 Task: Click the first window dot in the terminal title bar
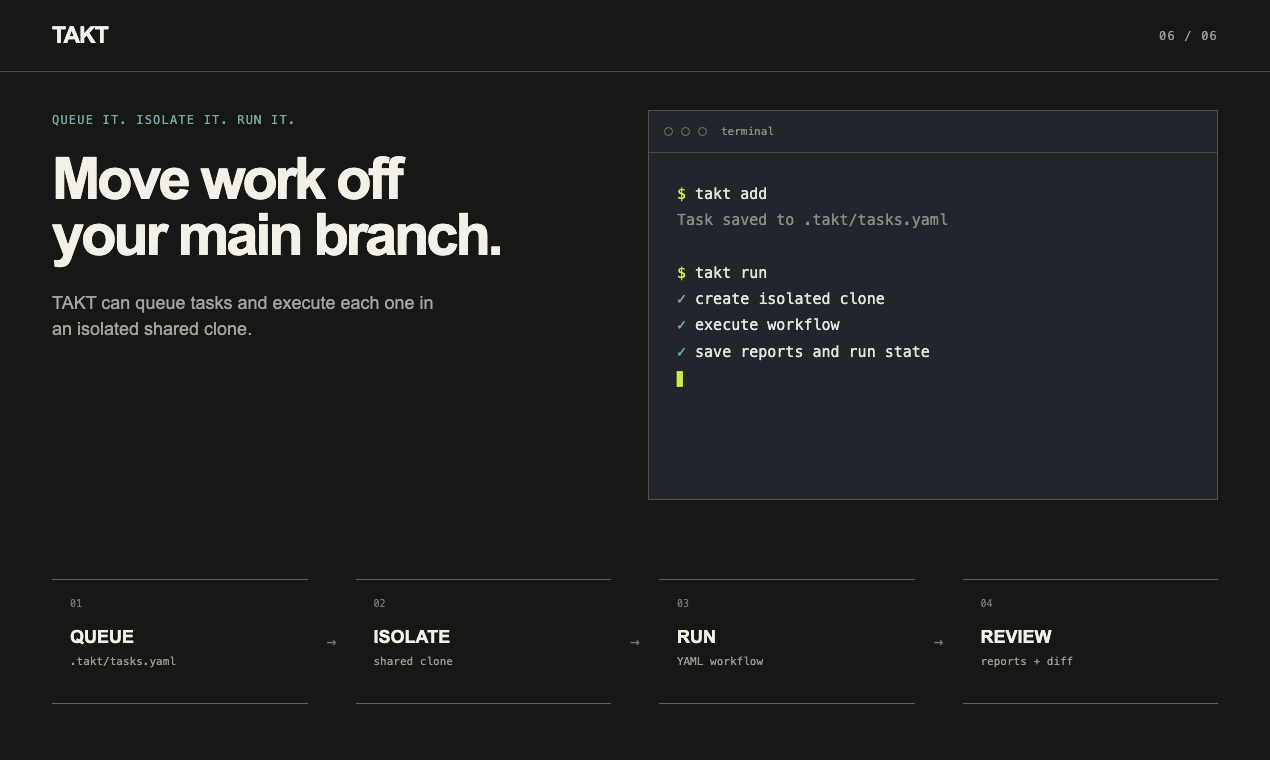[669, 132]
